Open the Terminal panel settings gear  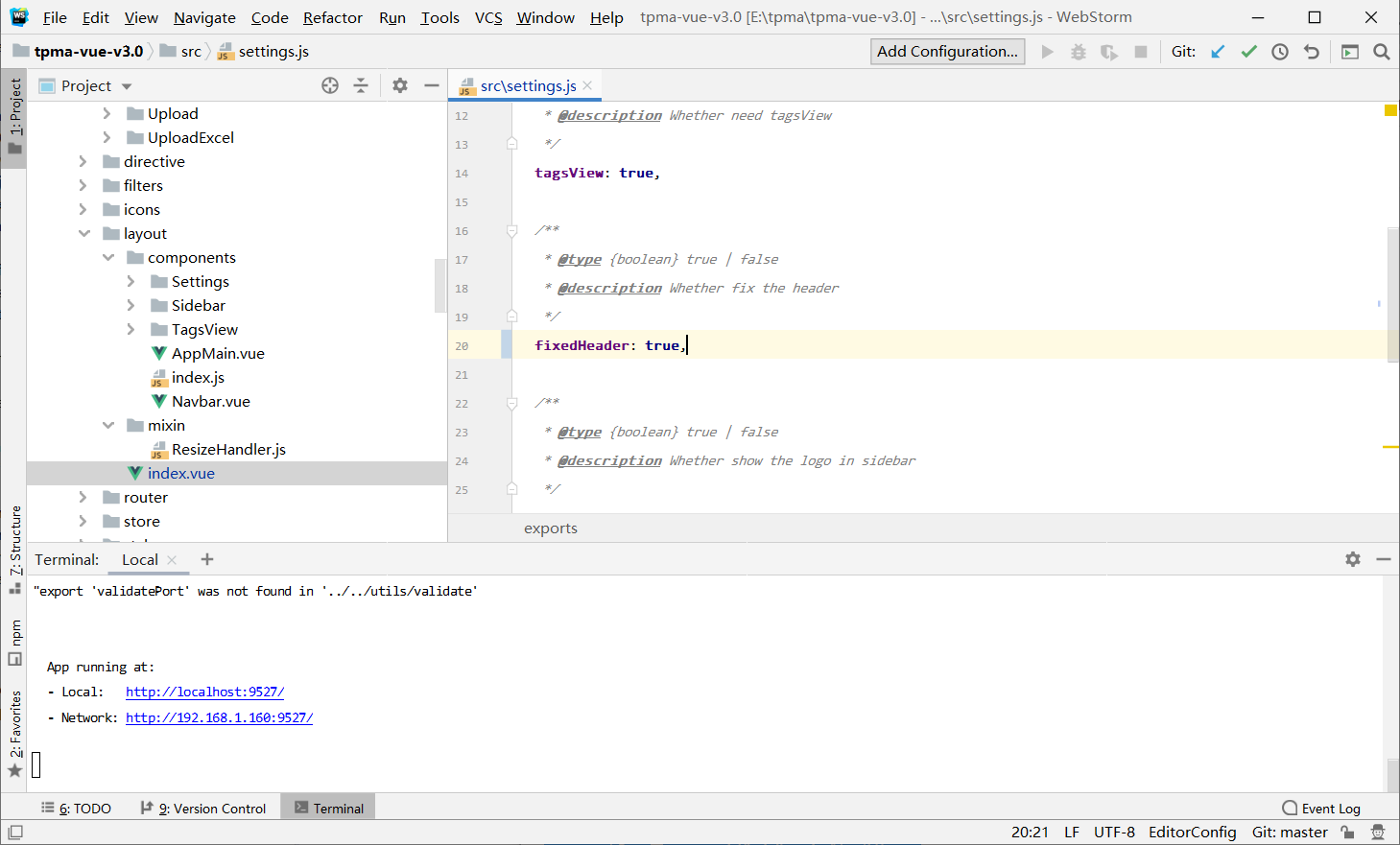1352,559
